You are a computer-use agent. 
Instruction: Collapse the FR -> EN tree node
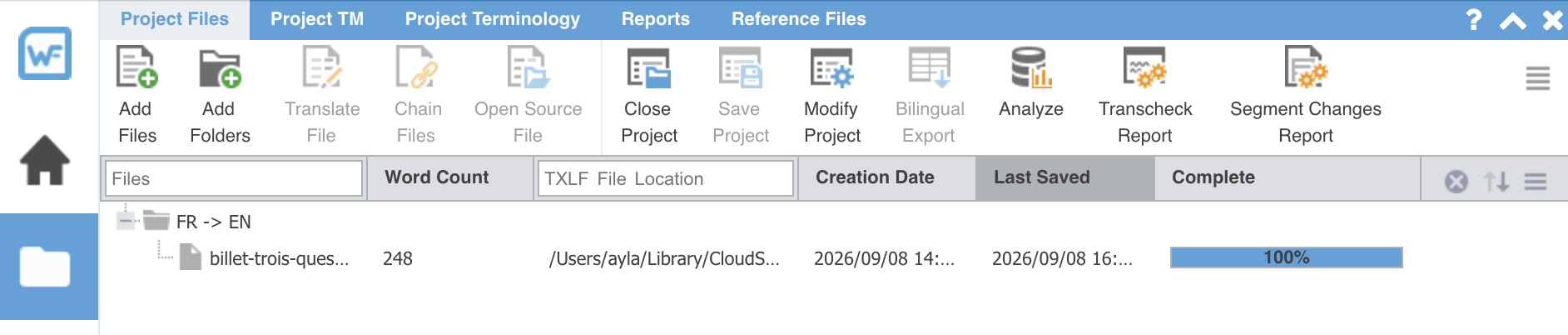point(126,221)
